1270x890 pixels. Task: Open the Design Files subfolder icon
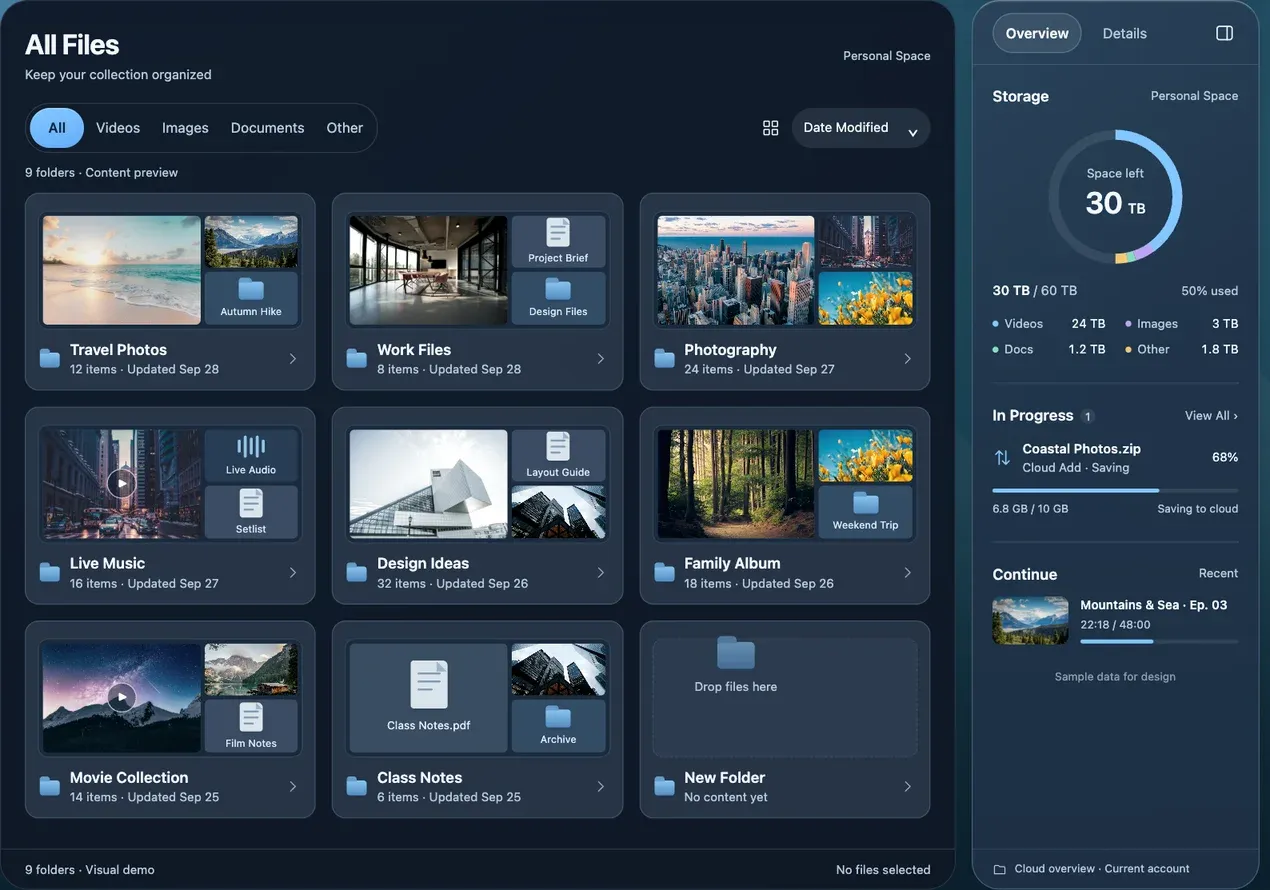click(558, 290)
